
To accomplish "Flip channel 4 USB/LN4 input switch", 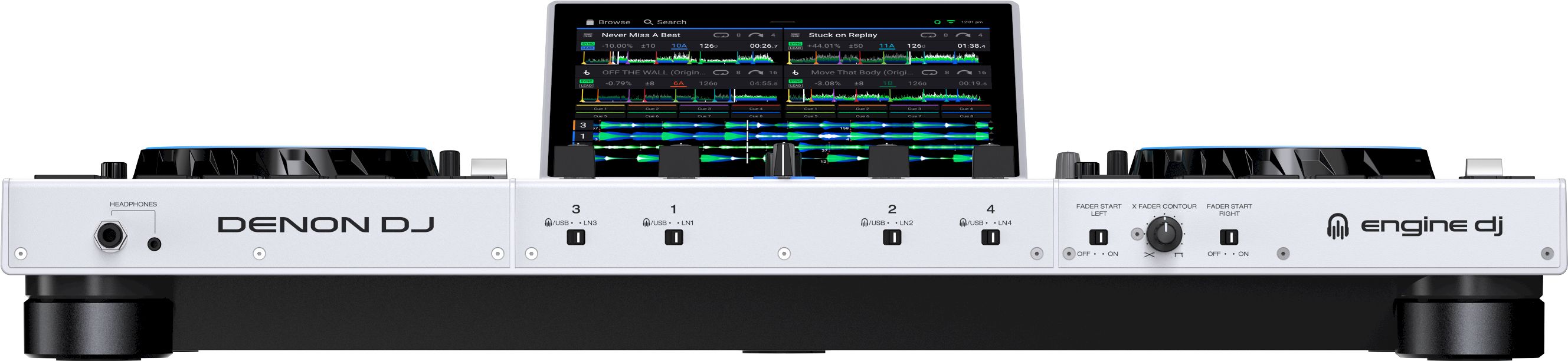I will tap(990, 237).
